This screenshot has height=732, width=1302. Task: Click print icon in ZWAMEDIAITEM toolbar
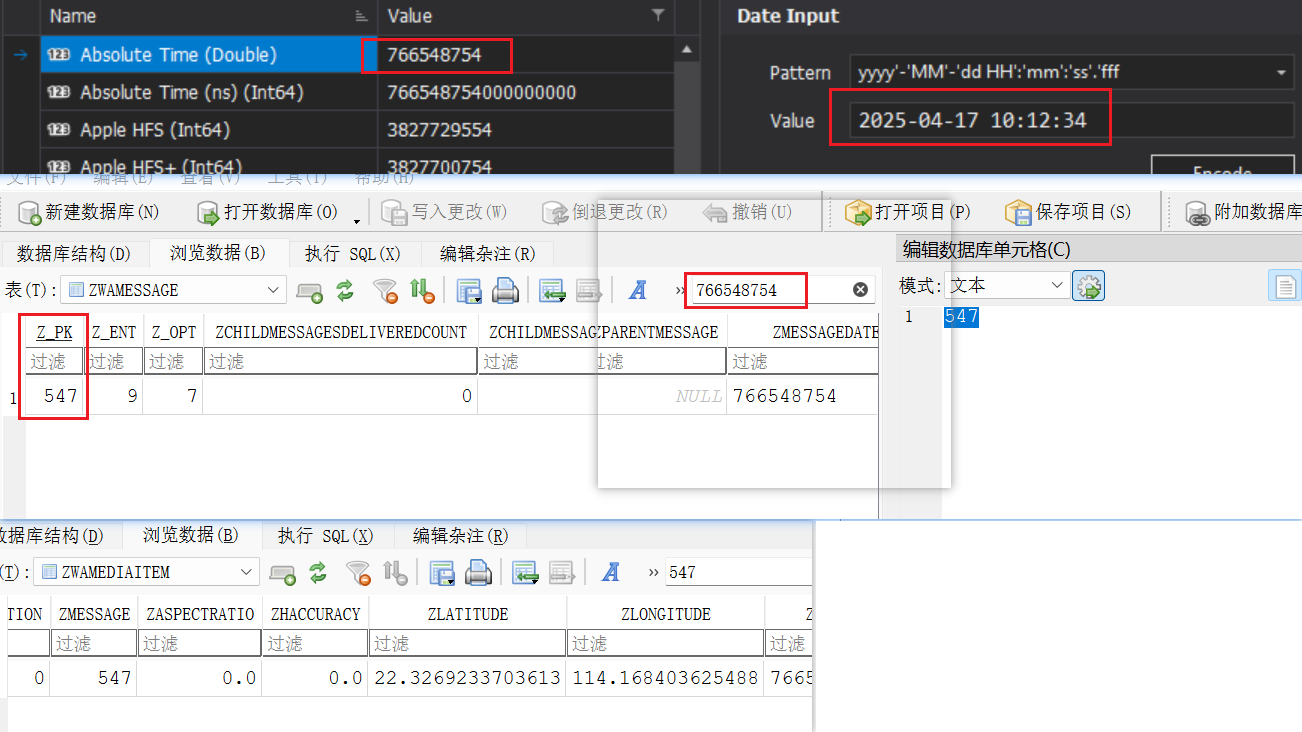point(479,573)
